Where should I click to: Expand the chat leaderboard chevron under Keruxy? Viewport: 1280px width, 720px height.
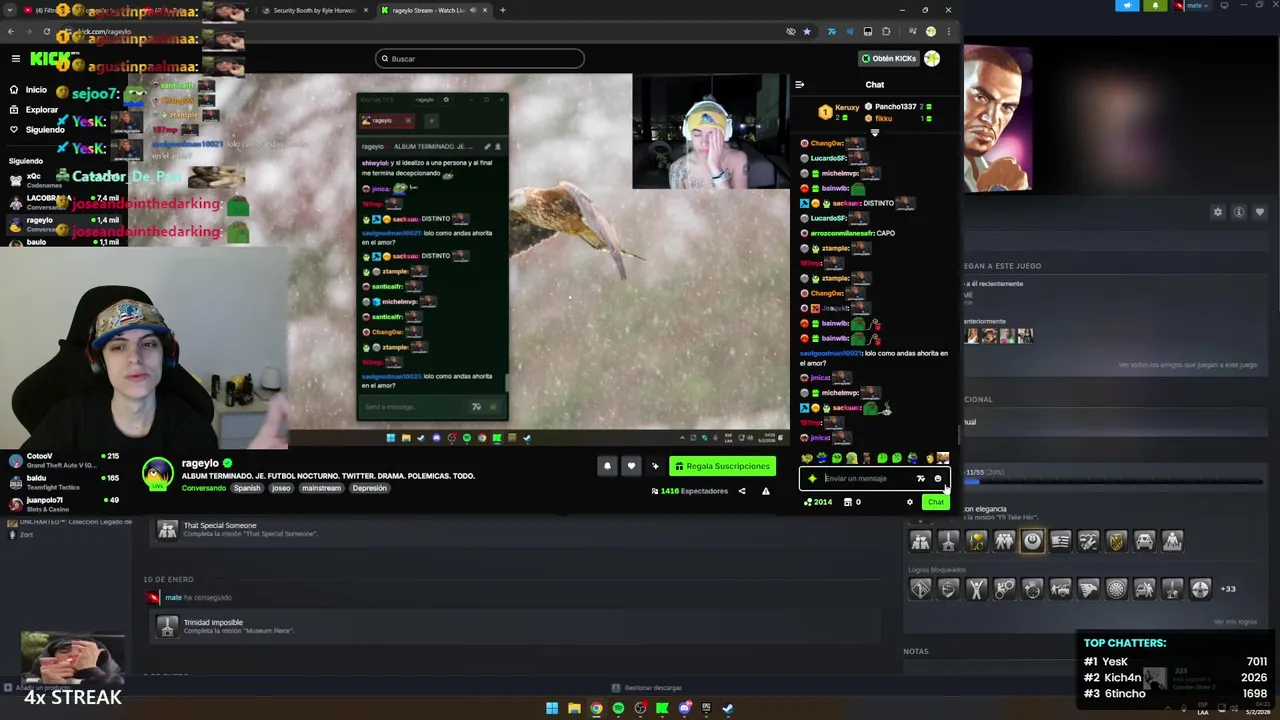875,132
